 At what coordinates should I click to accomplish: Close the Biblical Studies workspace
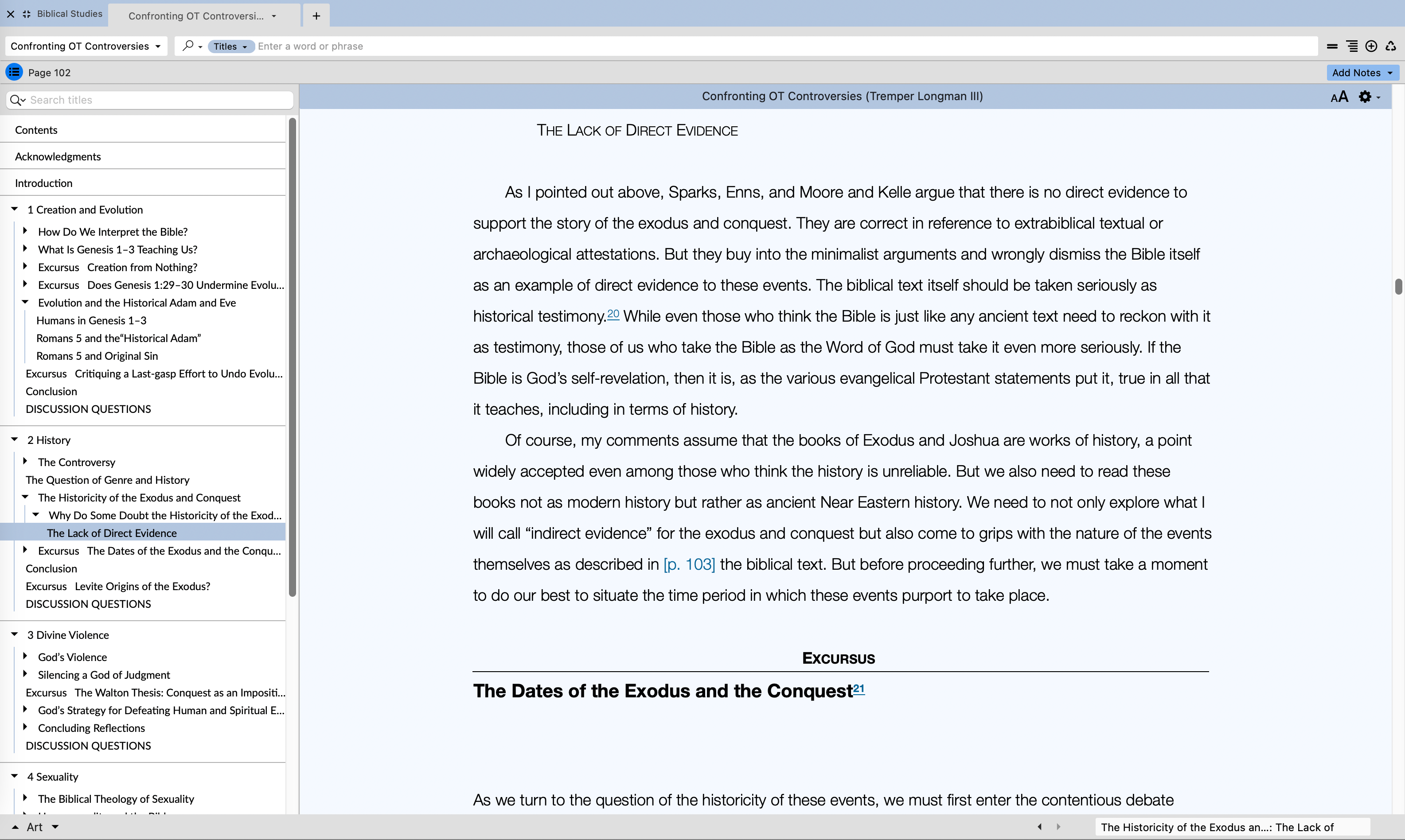click(x=10, y=14)
